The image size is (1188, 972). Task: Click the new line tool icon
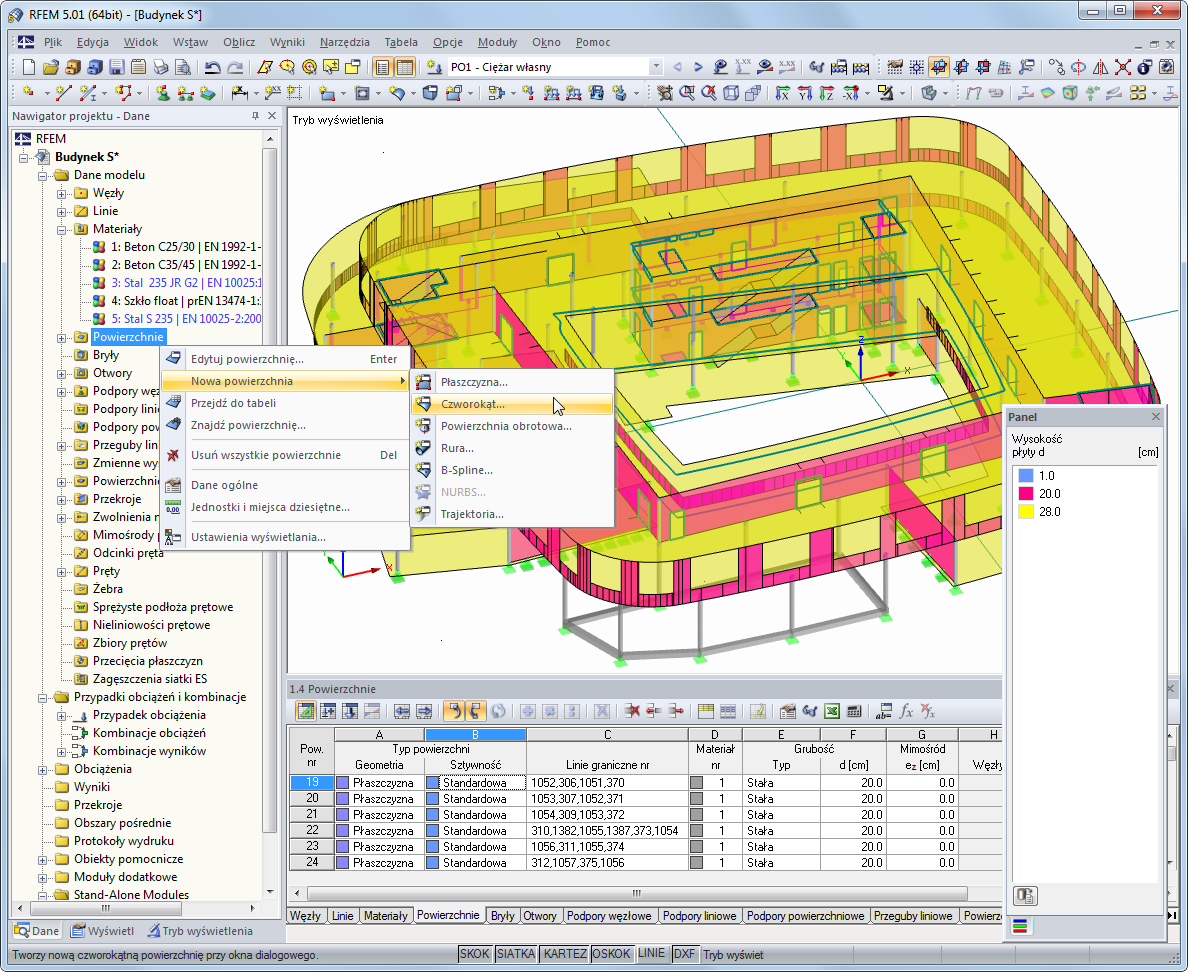pyautogui.click(x=64, y=93)
